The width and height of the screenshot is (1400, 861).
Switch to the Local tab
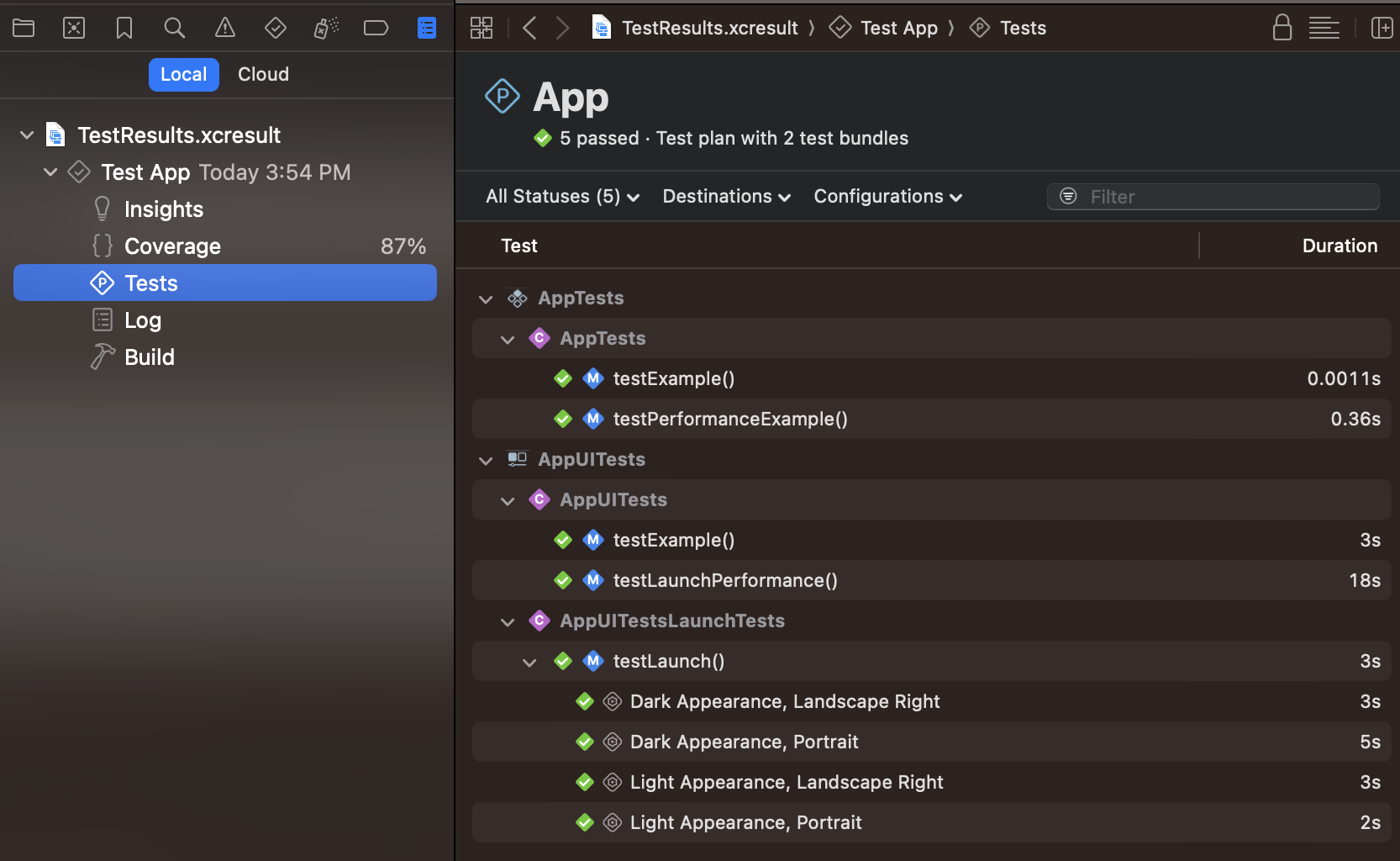[x=184, y=74]
